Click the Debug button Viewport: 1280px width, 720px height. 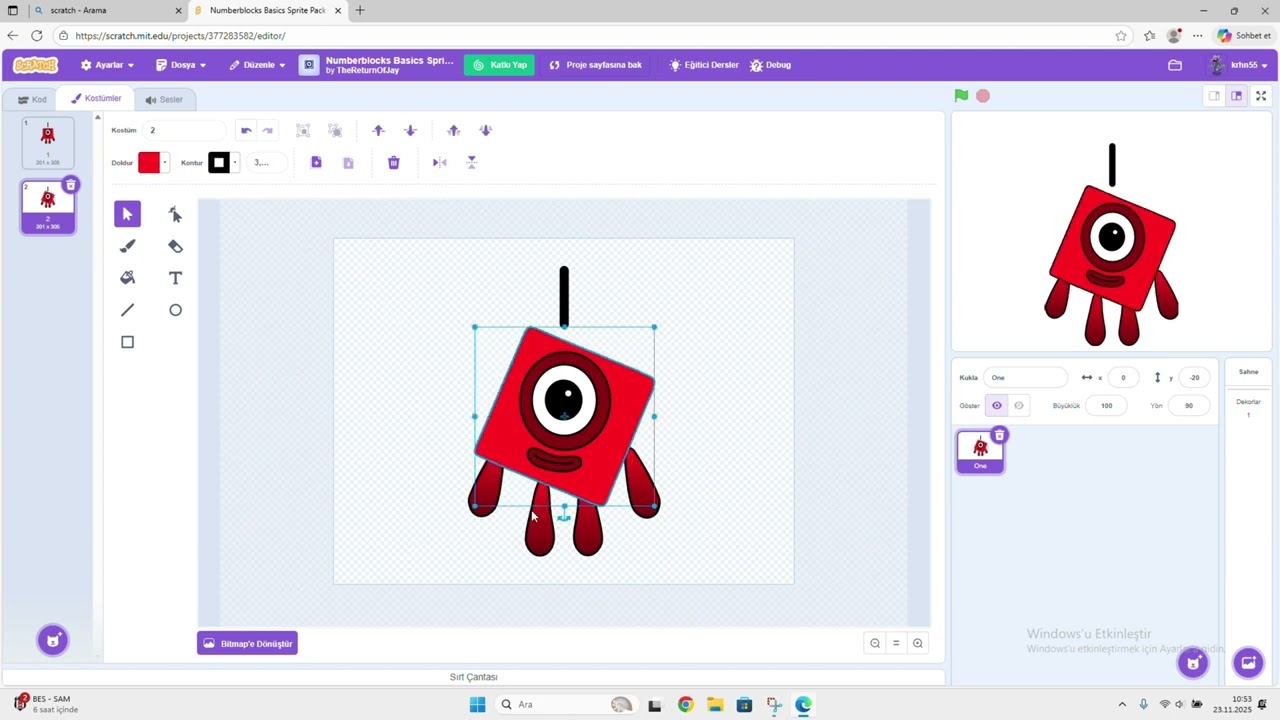[770, 65]
